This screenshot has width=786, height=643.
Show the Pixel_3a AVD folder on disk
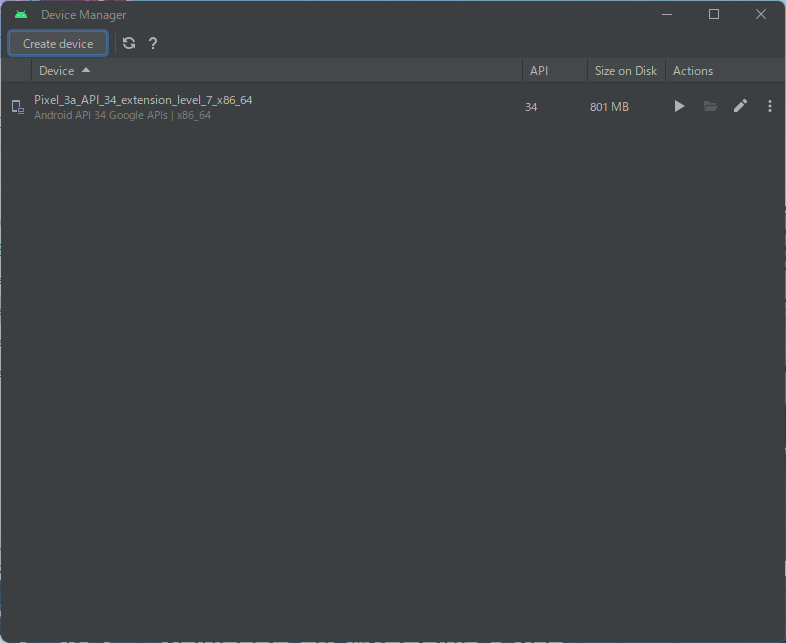(710, 106)
